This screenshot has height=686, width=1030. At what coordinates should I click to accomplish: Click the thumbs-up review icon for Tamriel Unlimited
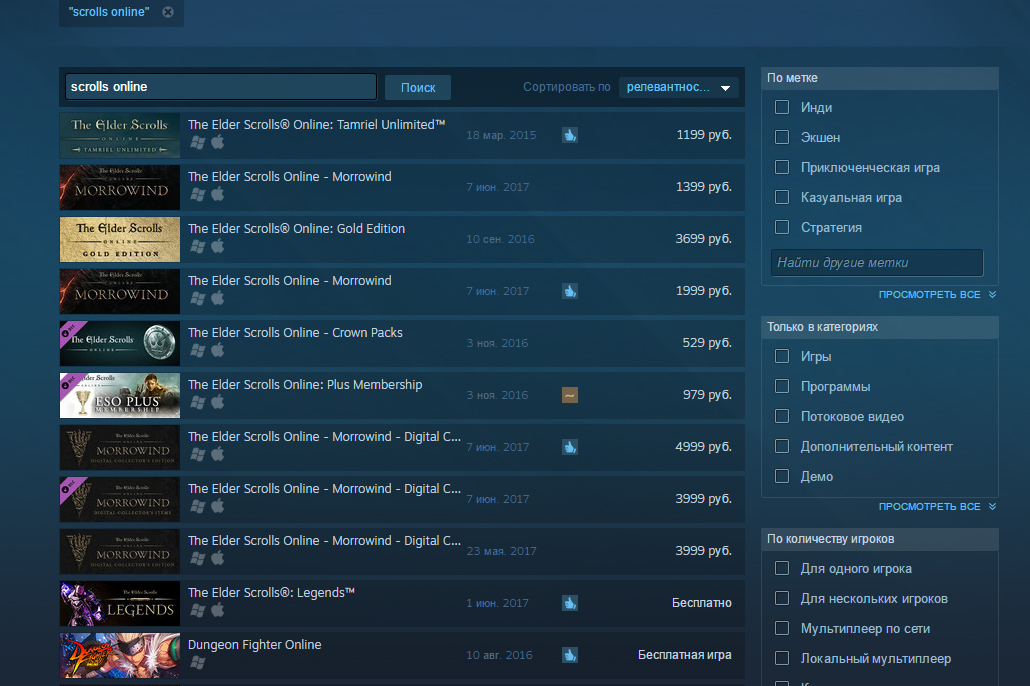(570, 135)
